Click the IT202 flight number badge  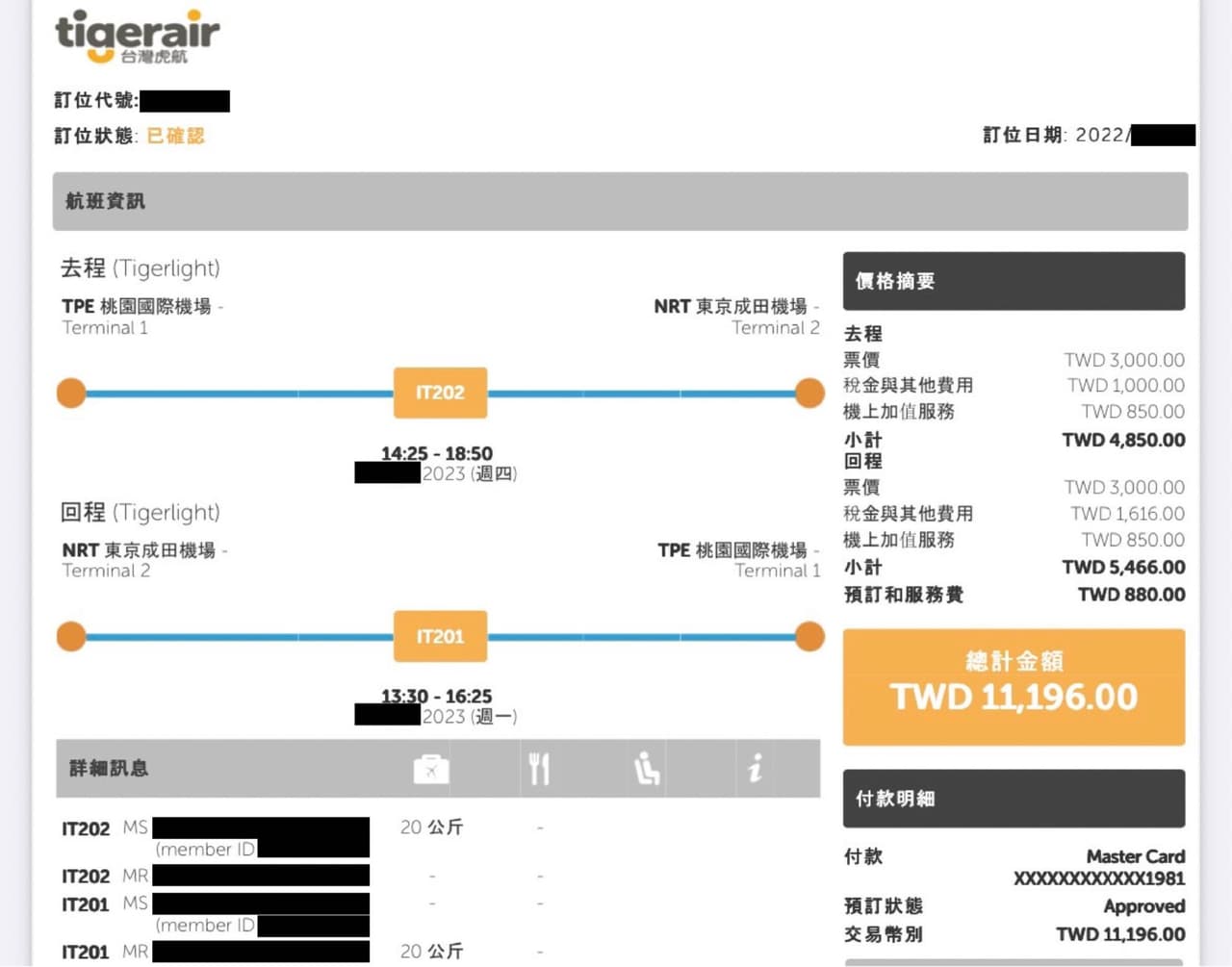click(440, 393)
